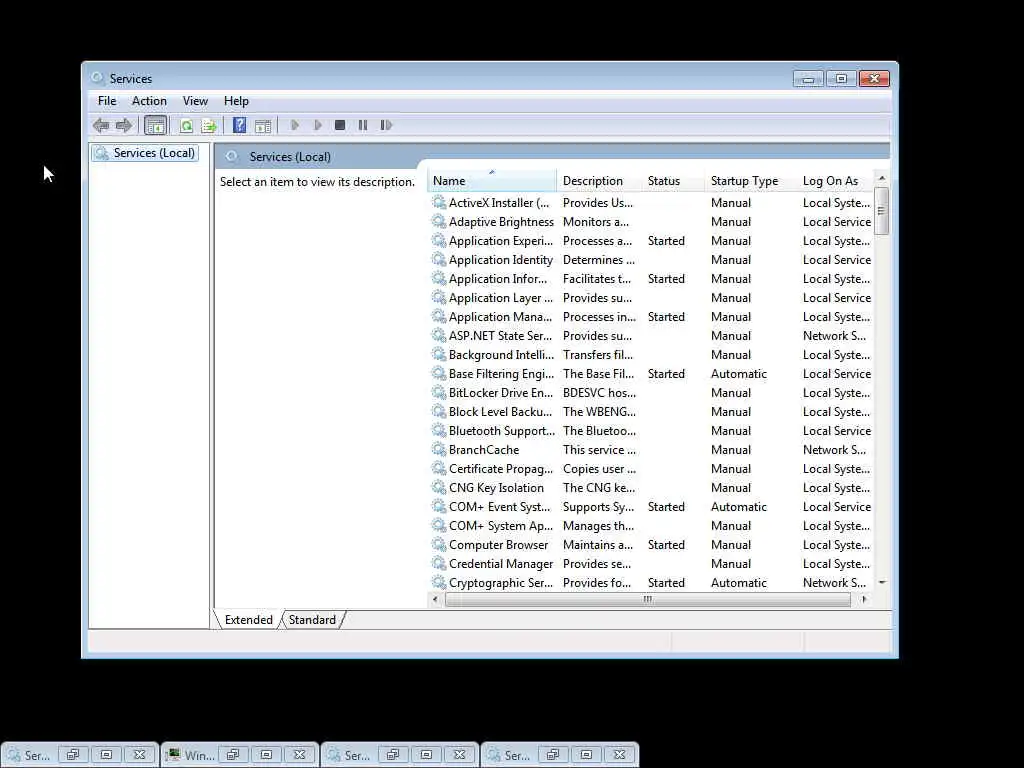Image resolution: width=1024 pixels, height=768 pixels.
Task: Sort by the Startup Type column header
Action: tap(751, 181)
